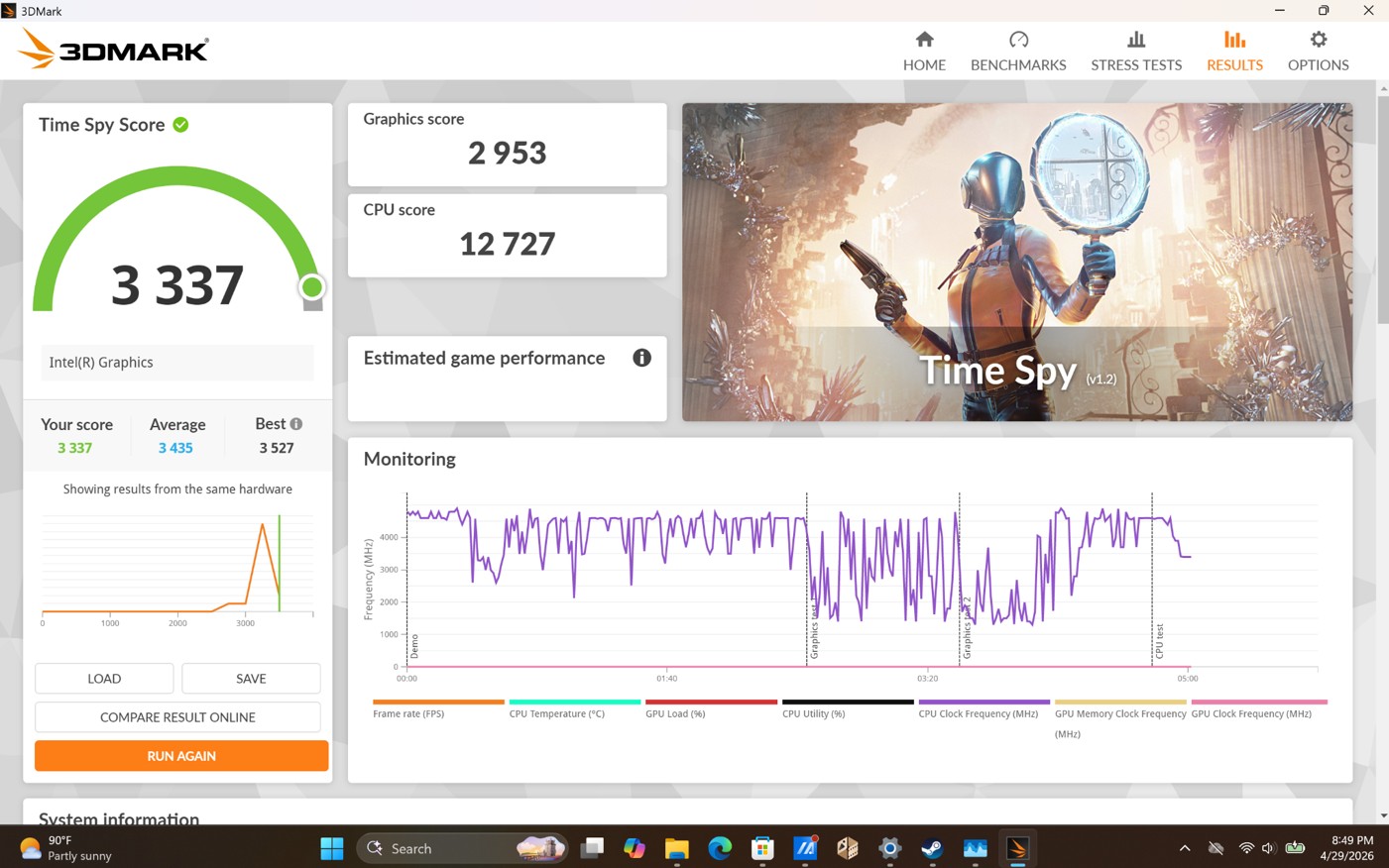Image resolution: width=1389 pixels, height=868 pixels.
Task: Open the Steam taskbar icon
Action: 932,848
